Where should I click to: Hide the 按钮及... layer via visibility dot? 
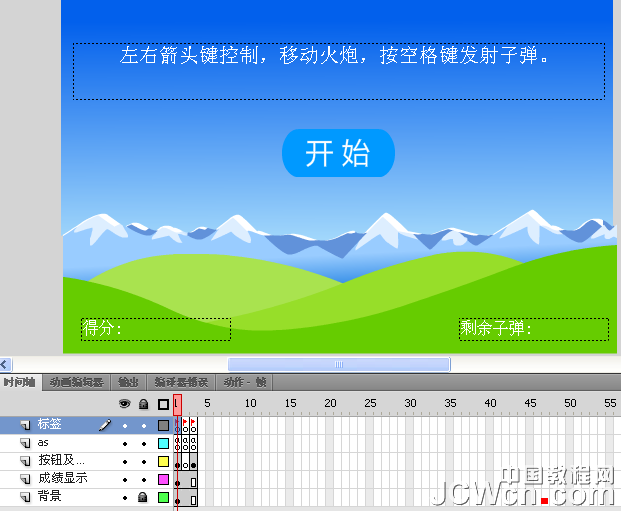(125, 462)
